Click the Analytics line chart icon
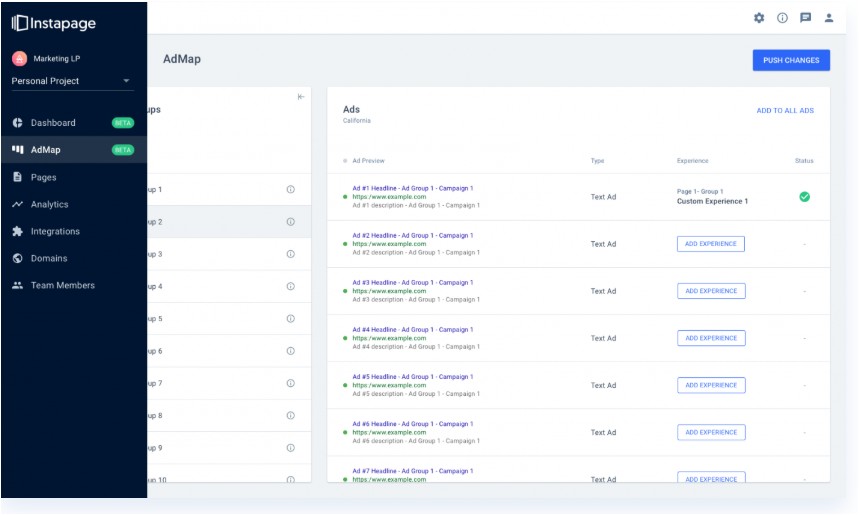The height and width of the screenshot is (515, 859). (18, 204)
